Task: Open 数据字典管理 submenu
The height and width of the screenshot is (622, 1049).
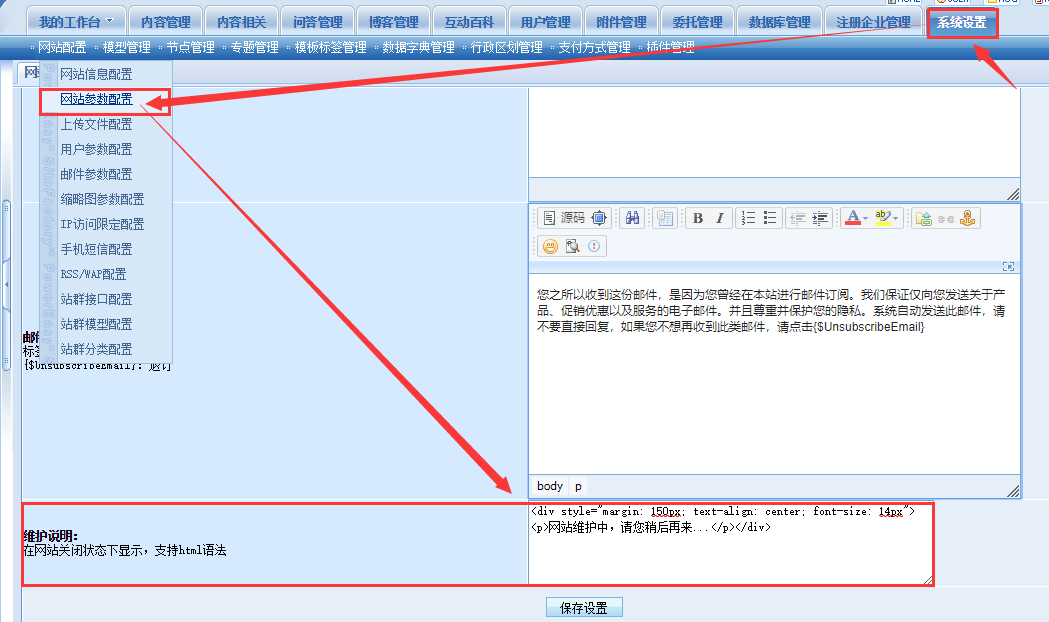Action: (x=418, y=47)
